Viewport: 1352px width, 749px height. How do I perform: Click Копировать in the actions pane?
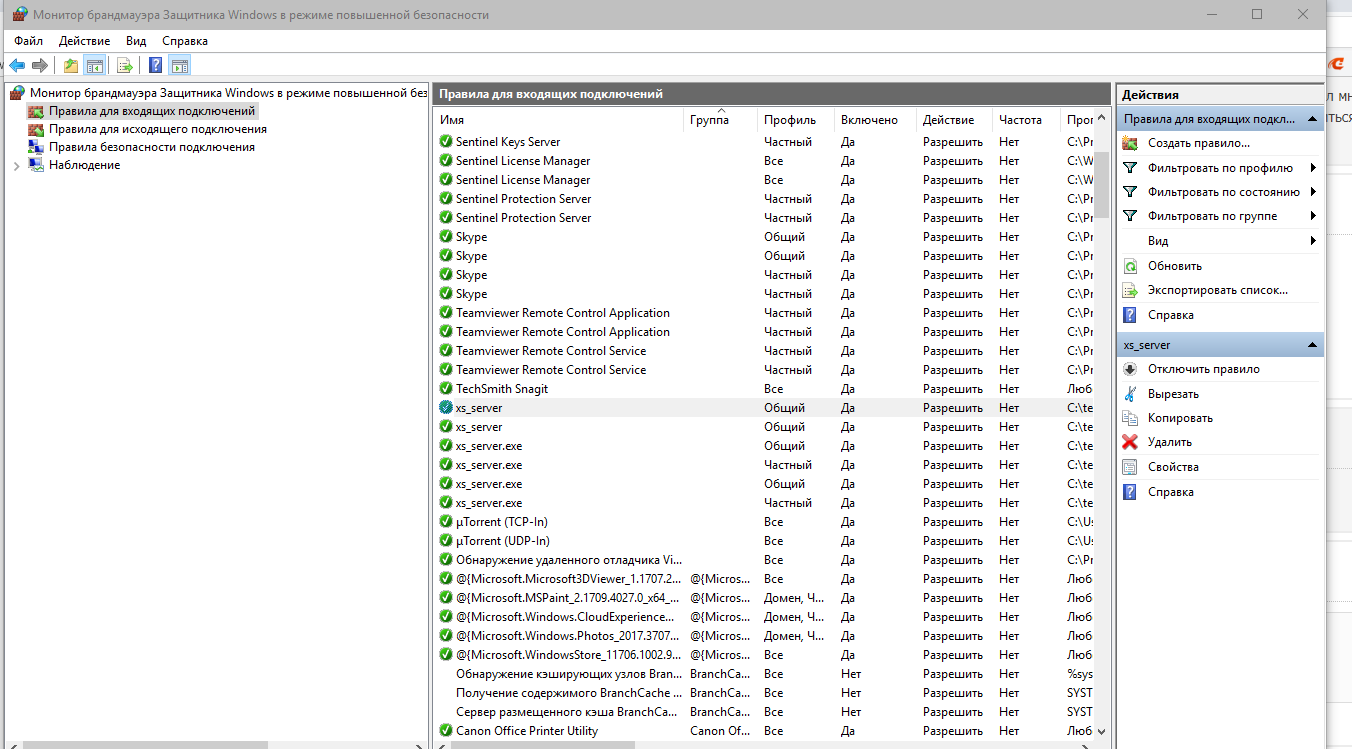1180,418
